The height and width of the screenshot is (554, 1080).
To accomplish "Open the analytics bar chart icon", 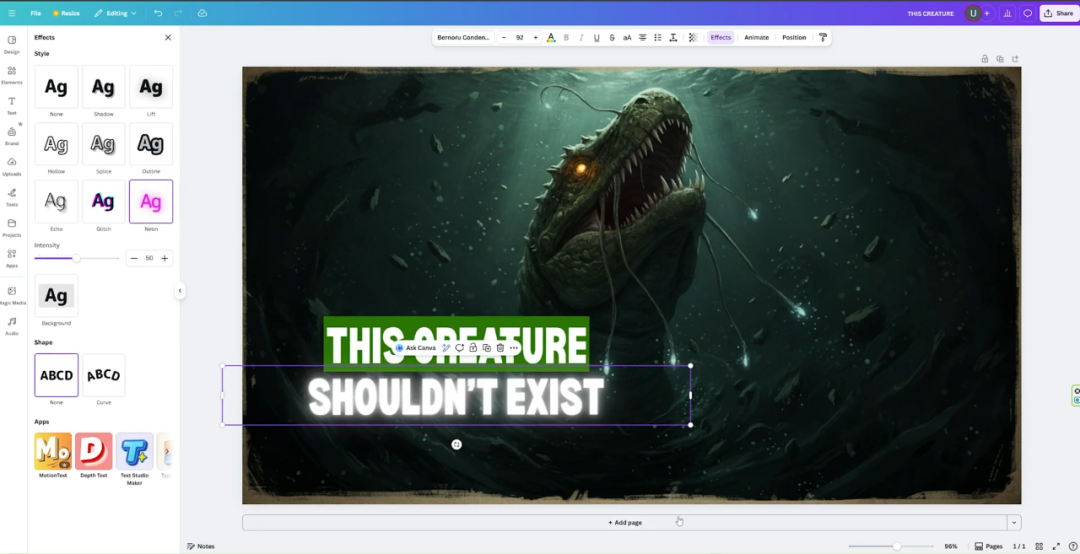I will tap(1008, 13).
